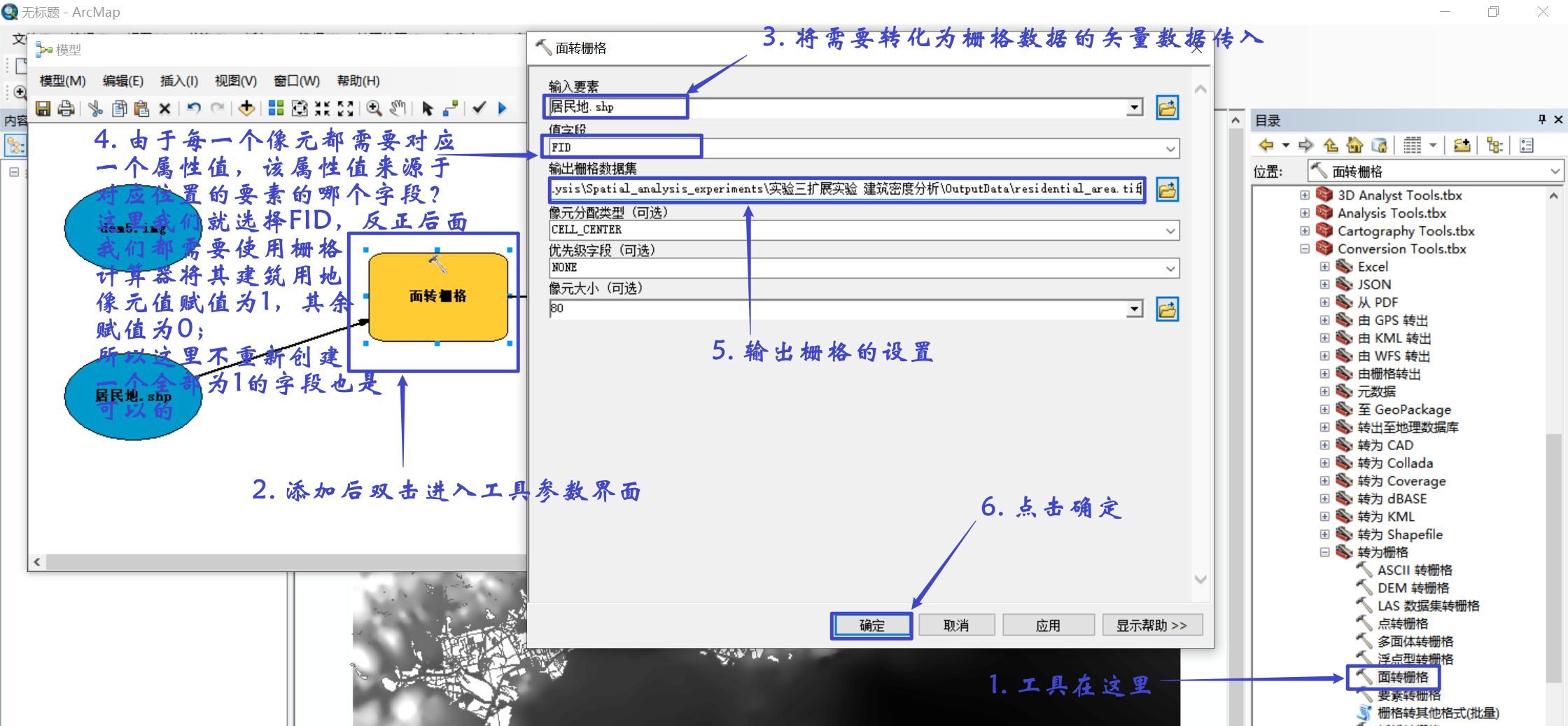Pin the Catalog panel with auto-hide
The width and height of the screenshot is (1568, 726).
tap(1541, 119)
